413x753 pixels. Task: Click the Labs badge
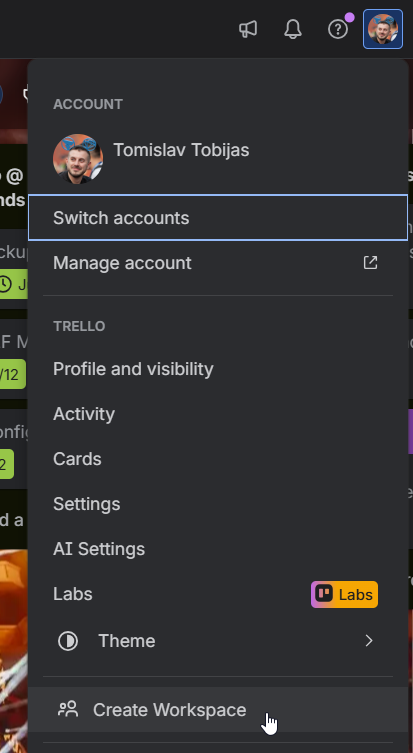click(x=344, y=595)
